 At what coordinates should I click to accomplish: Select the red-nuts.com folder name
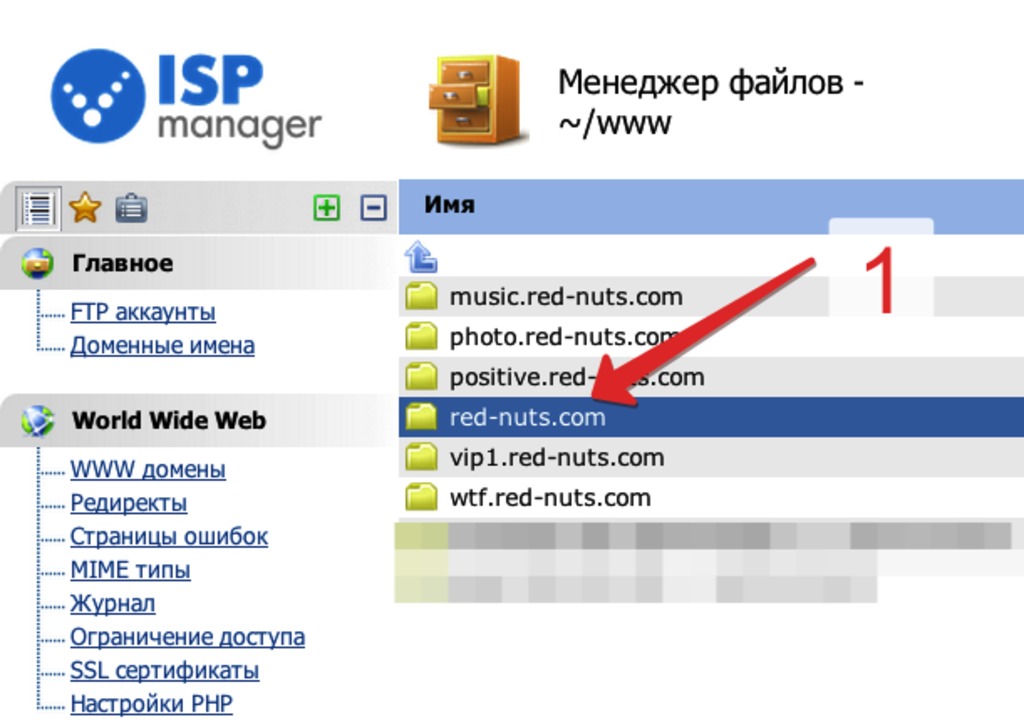(528, 417)
